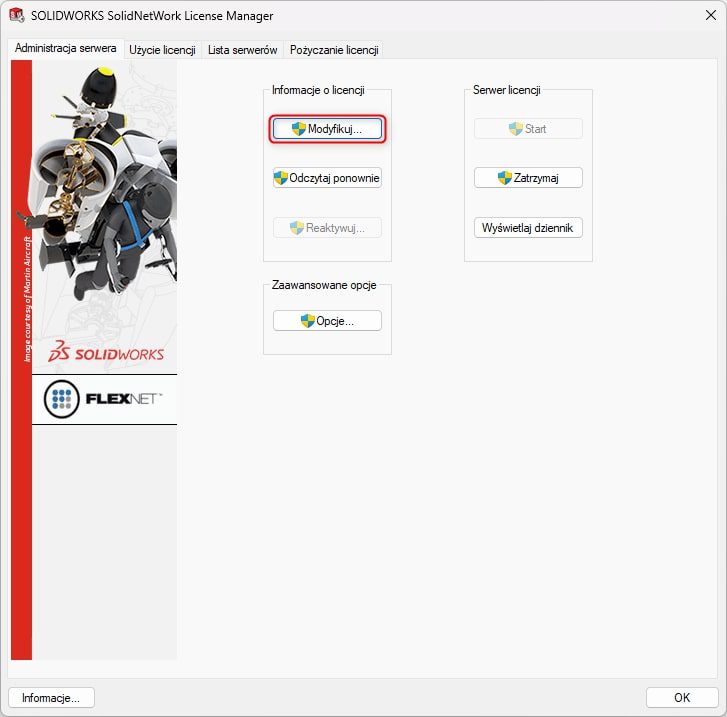The width and height of the screenshot is (727, 717).
Task: Open Wyświetlaj dziennik log viewer
Action: click(528, 228)
